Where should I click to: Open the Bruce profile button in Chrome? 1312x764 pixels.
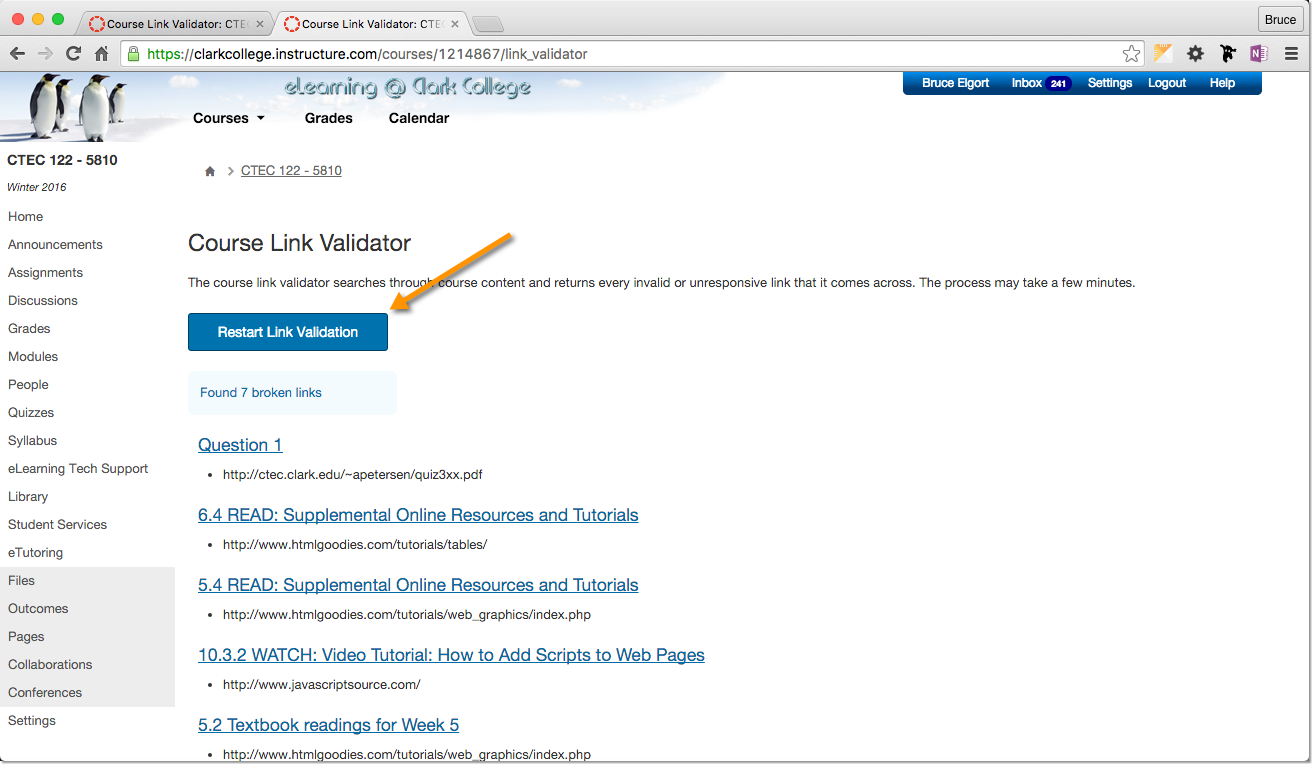point(1279,20)
